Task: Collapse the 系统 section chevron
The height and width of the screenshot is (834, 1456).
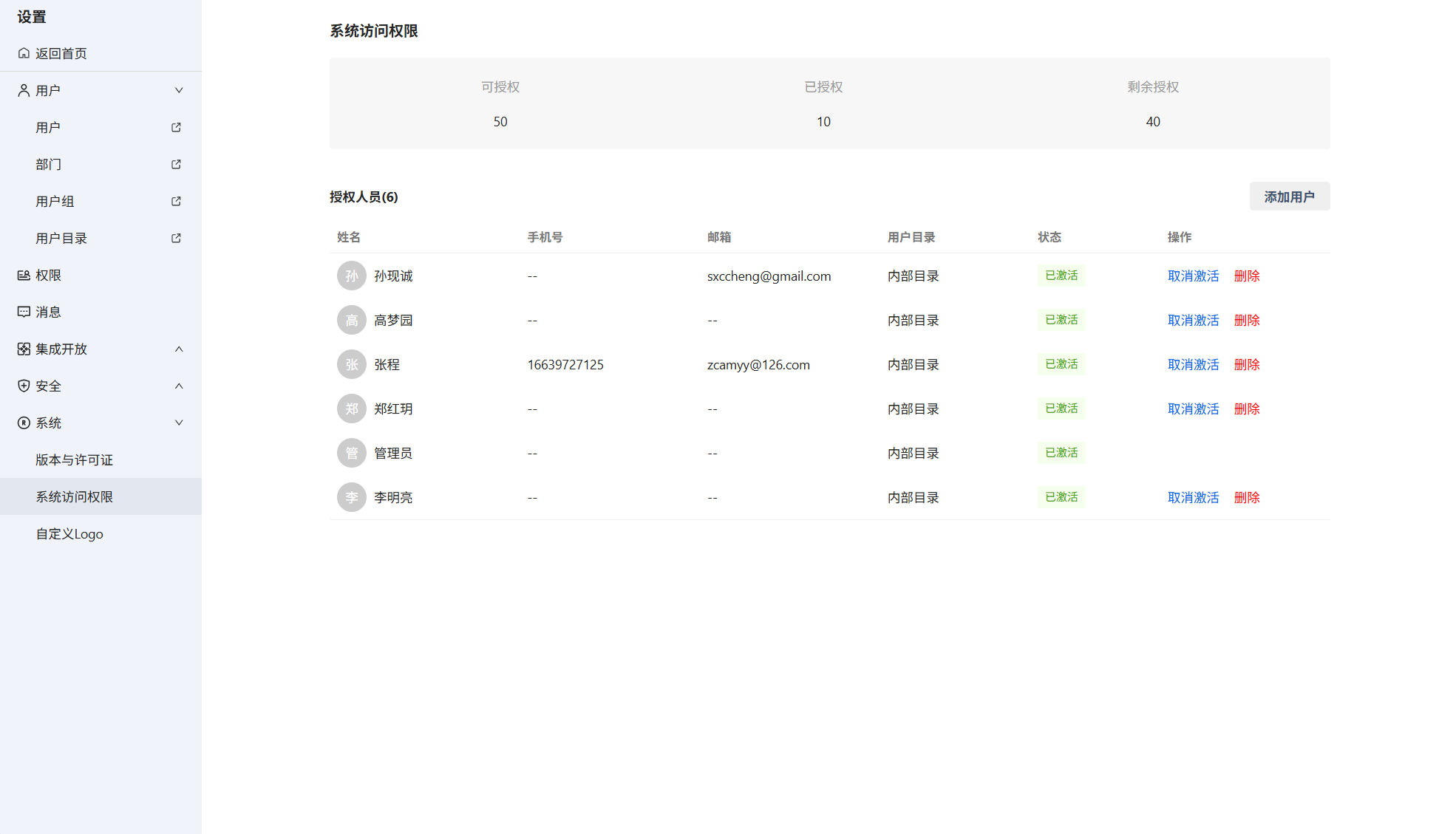Action: click(179, 423)
